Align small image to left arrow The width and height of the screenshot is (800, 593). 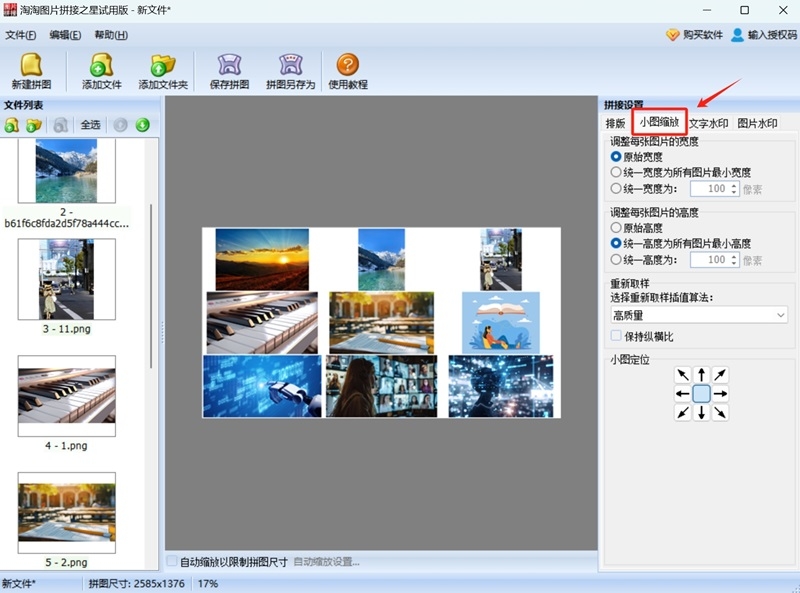tap(683, 394)
